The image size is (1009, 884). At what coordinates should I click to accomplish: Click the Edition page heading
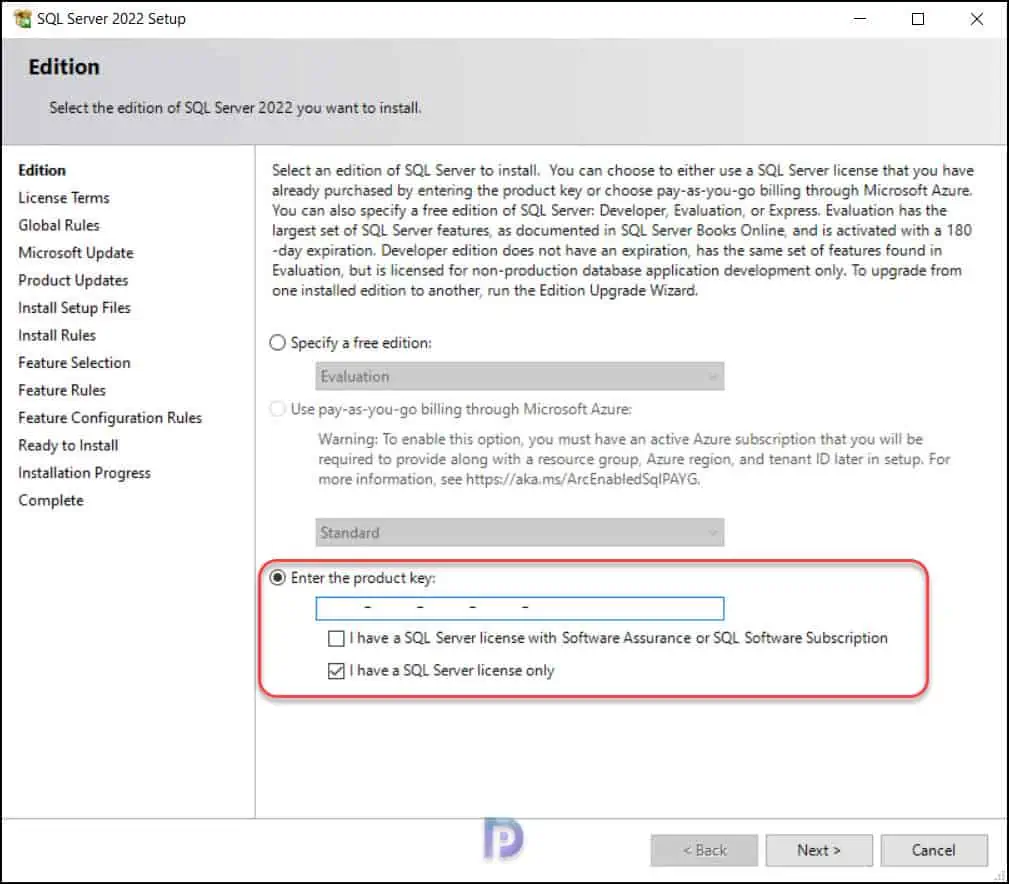(64, 67)
